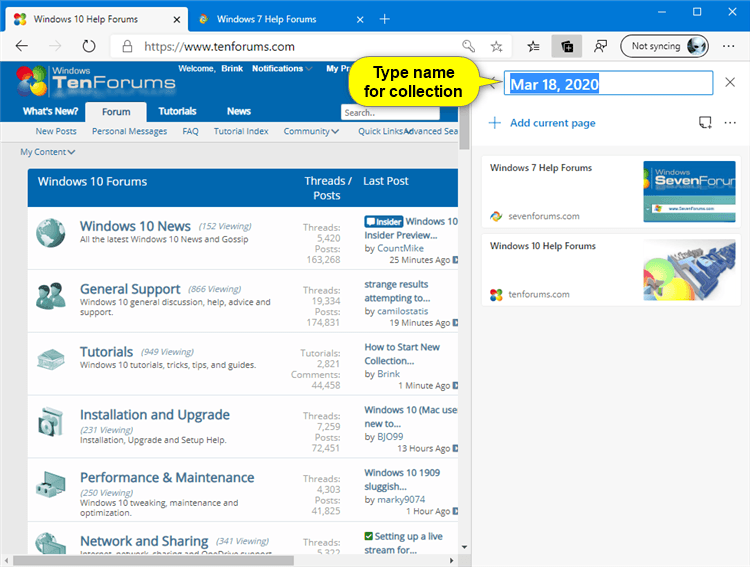Click the forum Search box

click(390, 112)
